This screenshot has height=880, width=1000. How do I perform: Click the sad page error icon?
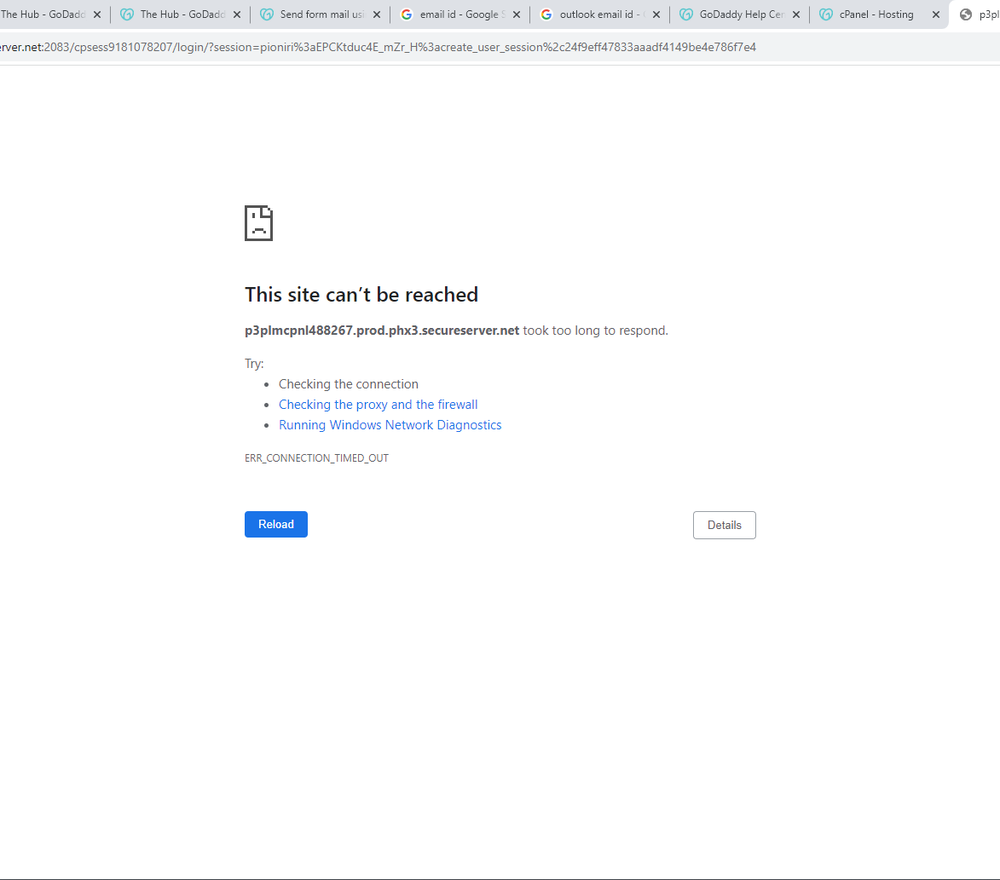258,223
